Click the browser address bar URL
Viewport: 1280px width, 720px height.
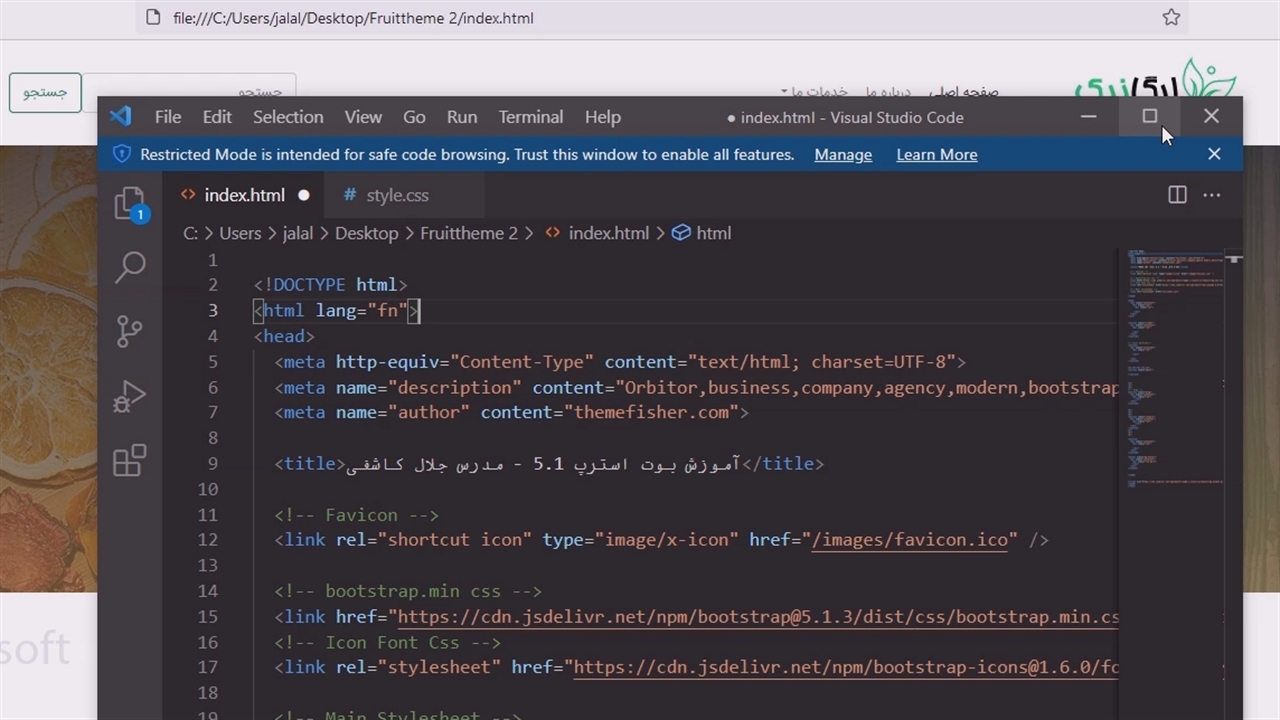coord(353,18)
